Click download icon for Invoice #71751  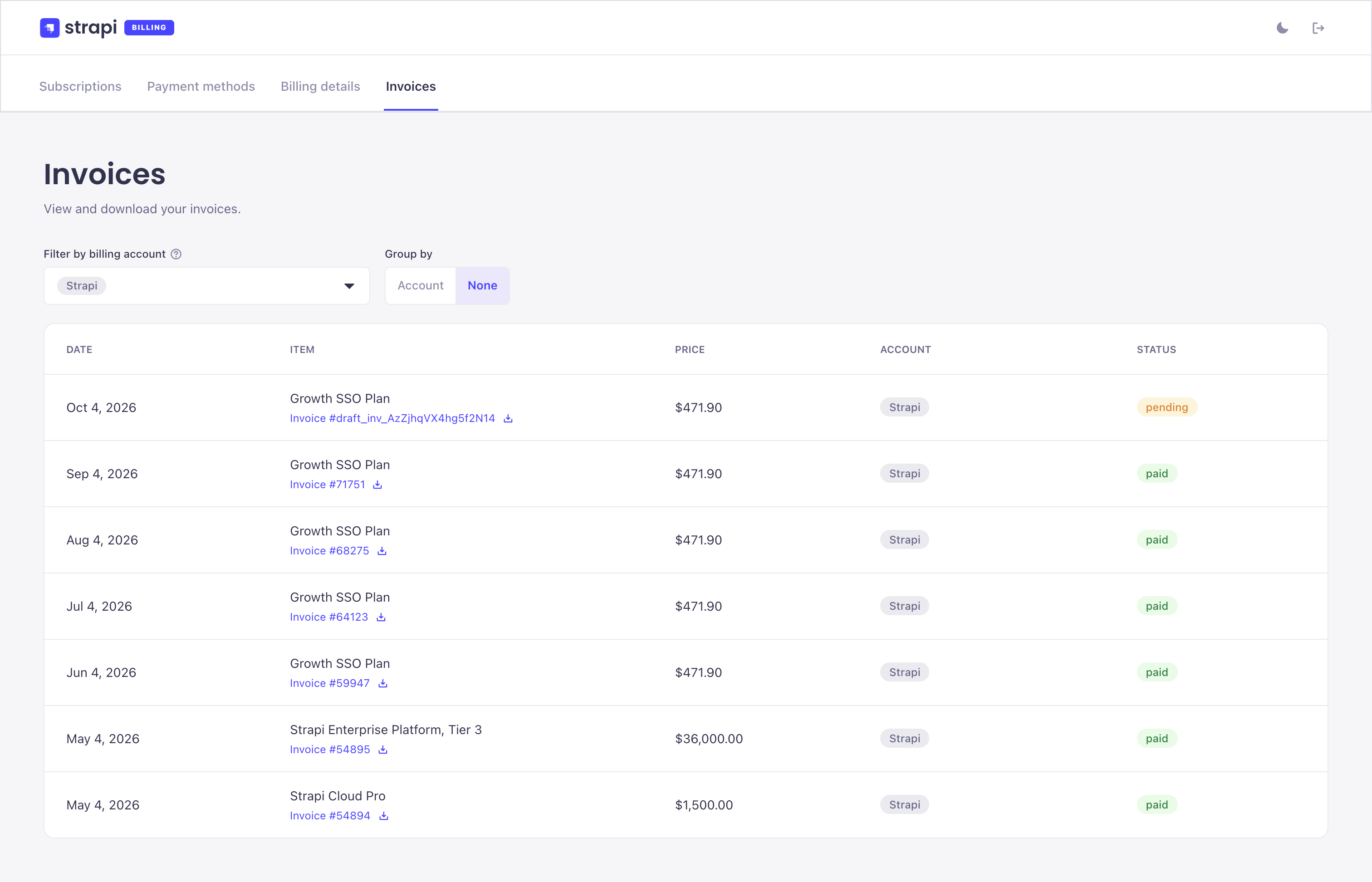(x=377, y=485)
